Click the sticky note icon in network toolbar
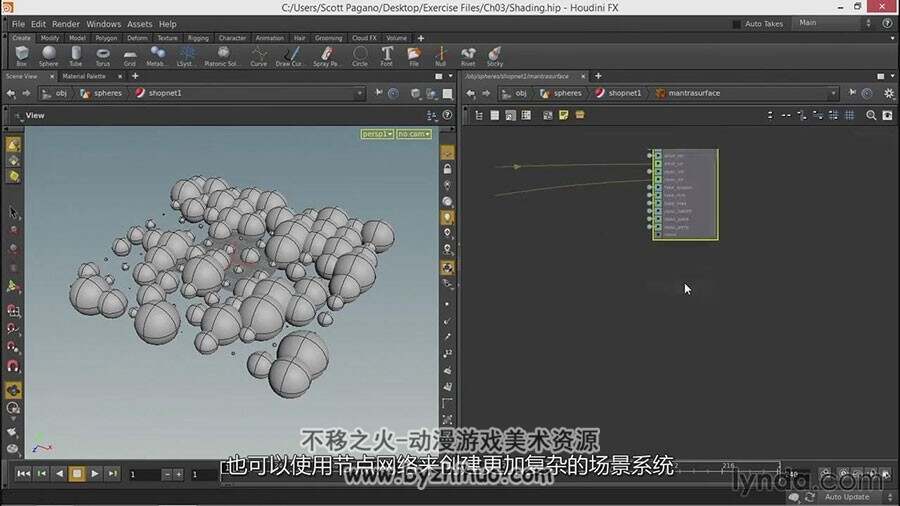 click(x=564, y=115)
